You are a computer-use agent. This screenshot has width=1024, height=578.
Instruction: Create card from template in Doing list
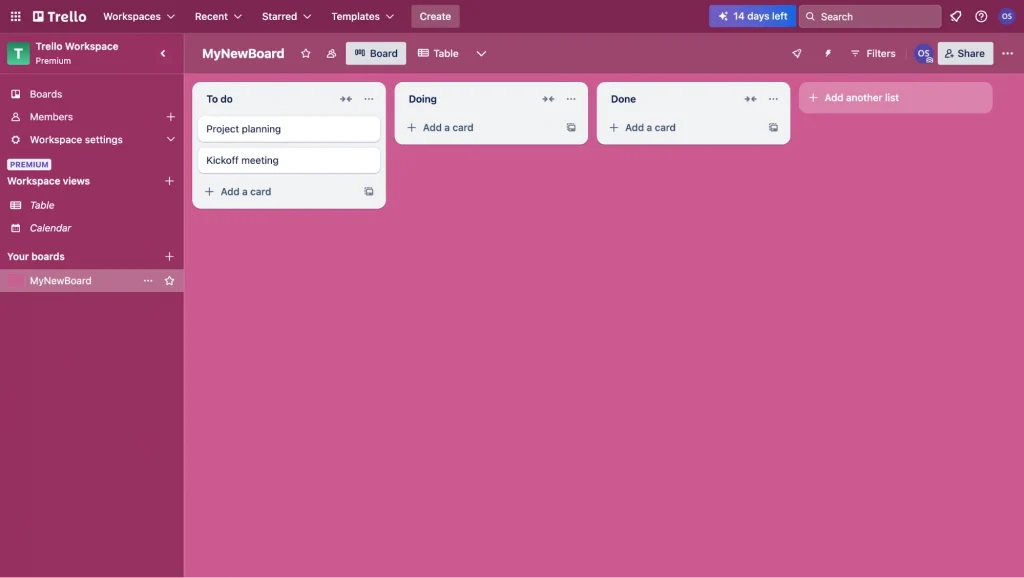pyautogui.click(x=571, y=128)
